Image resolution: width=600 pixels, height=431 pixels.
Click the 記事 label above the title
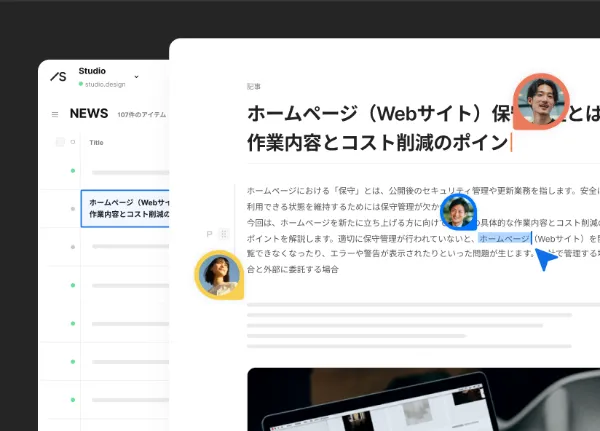click(x=254, y=87)
